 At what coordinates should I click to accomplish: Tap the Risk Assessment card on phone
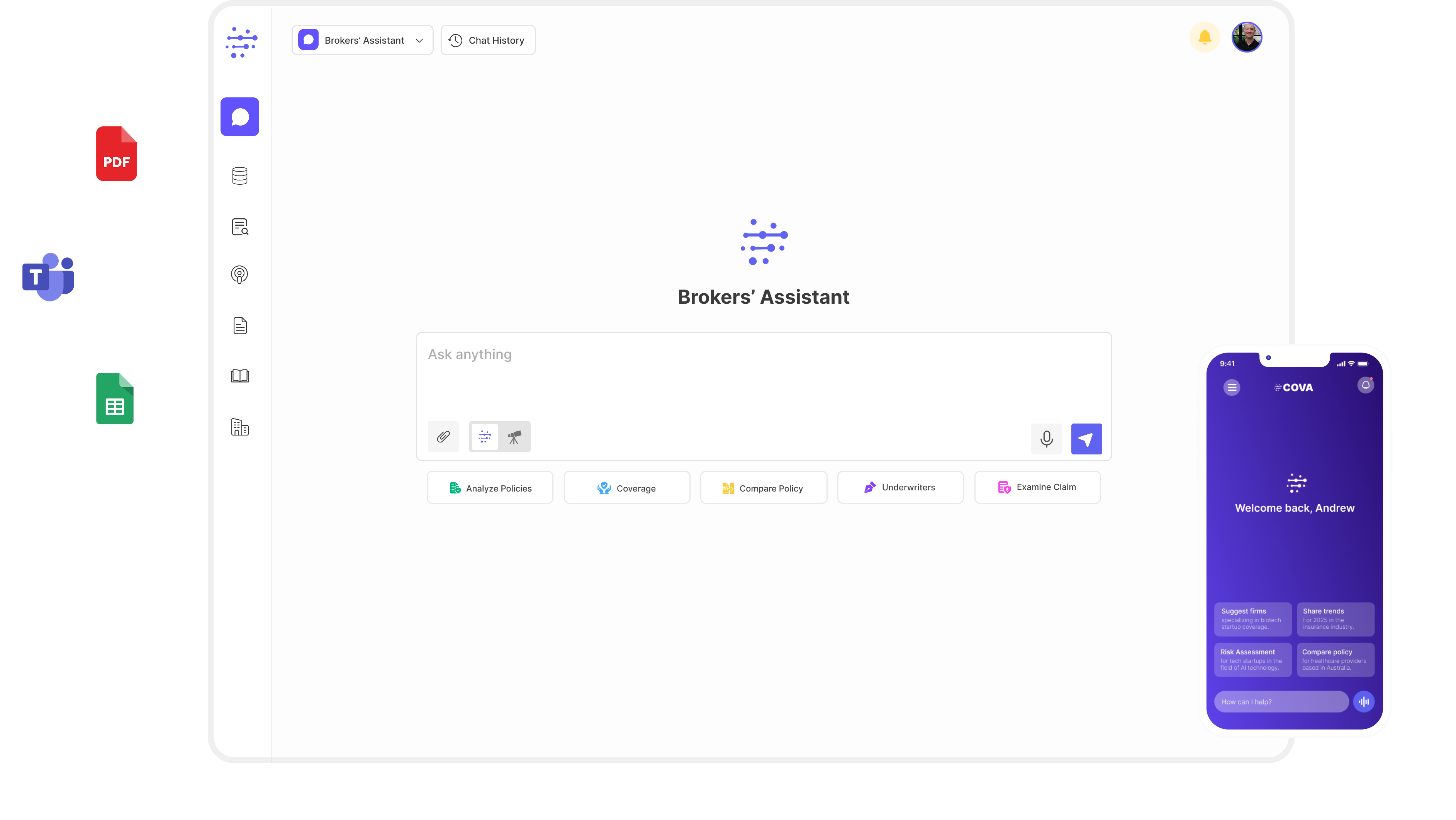(1252, 659)
